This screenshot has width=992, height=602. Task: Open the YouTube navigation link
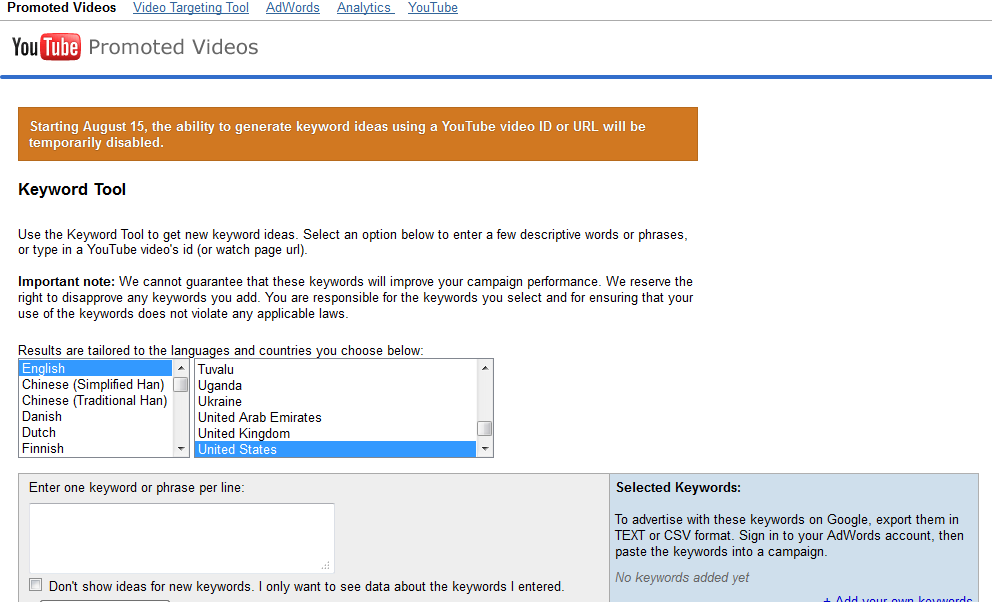click(433, 8)
